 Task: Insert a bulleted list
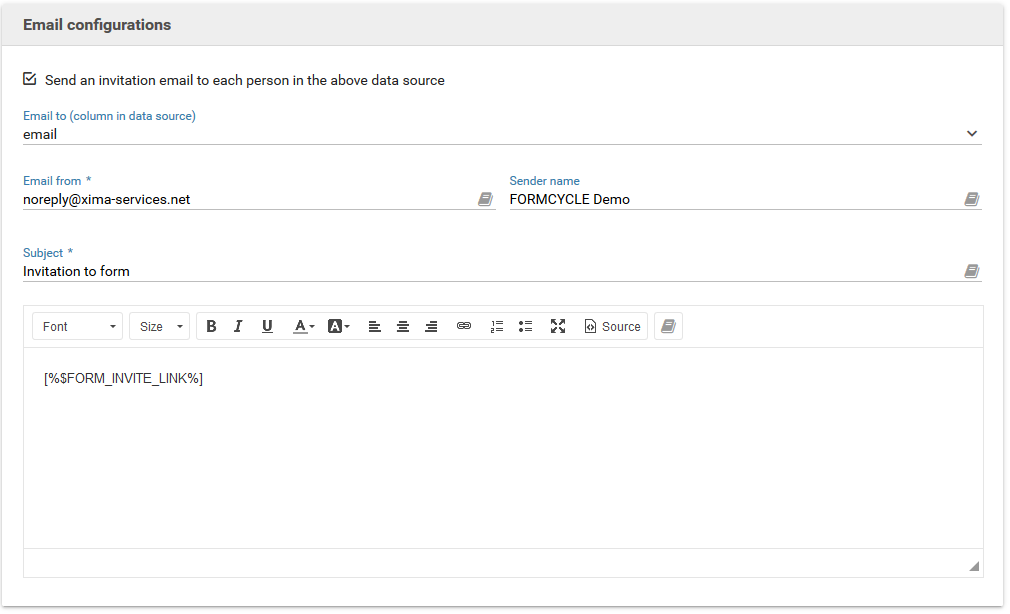[526, 327]
